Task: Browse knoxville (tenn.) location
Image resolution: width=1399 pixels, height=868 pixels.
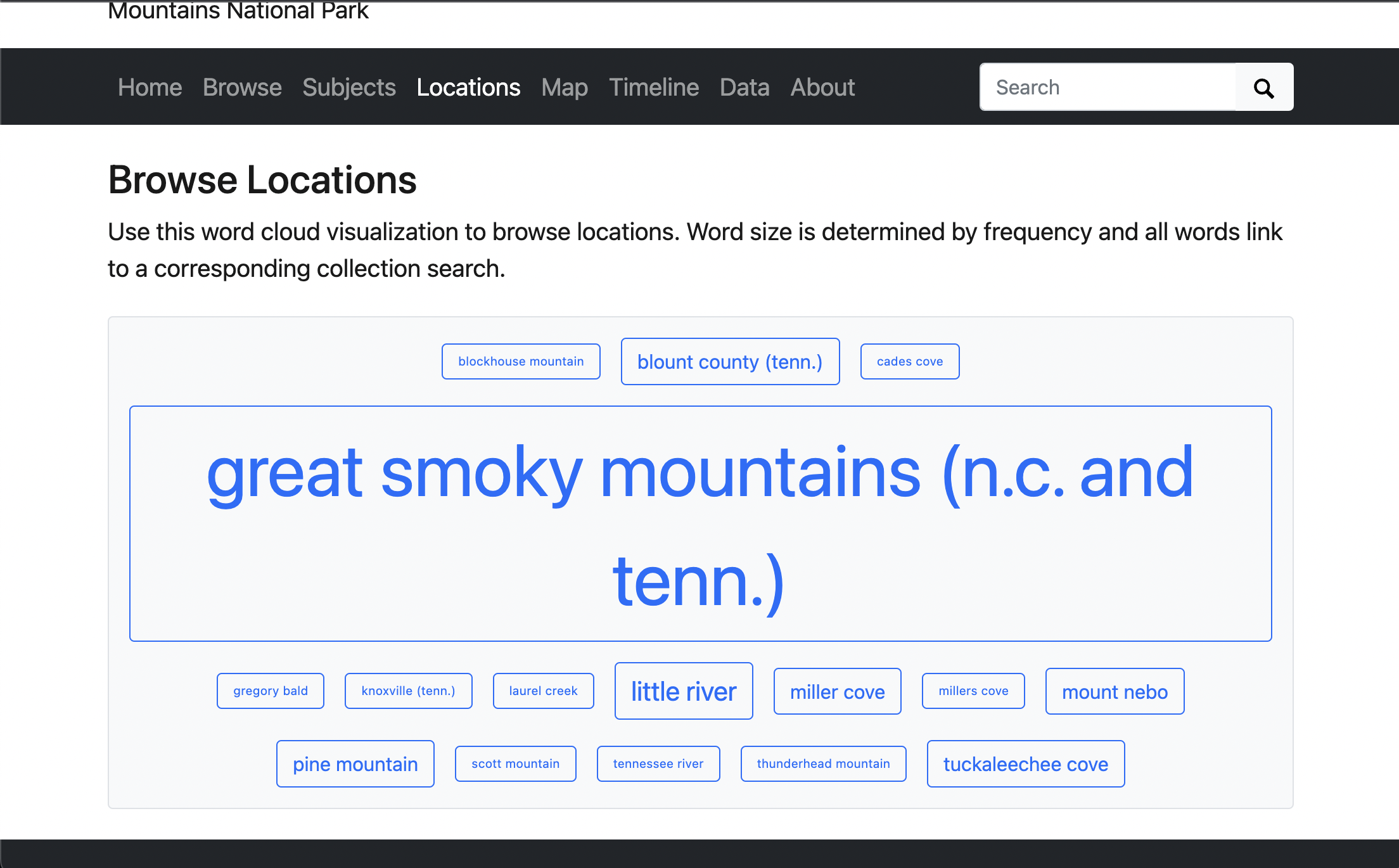Action: [409, 691]
